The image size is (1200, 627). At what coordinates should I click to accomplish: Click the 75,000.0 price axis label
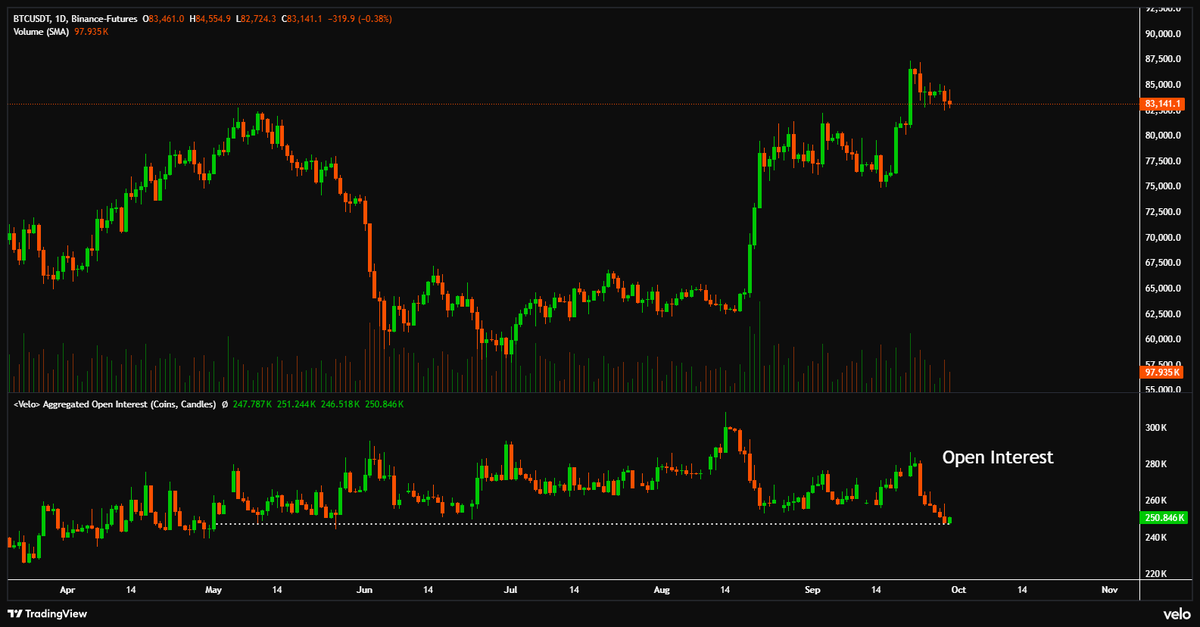pos(1164,187)
